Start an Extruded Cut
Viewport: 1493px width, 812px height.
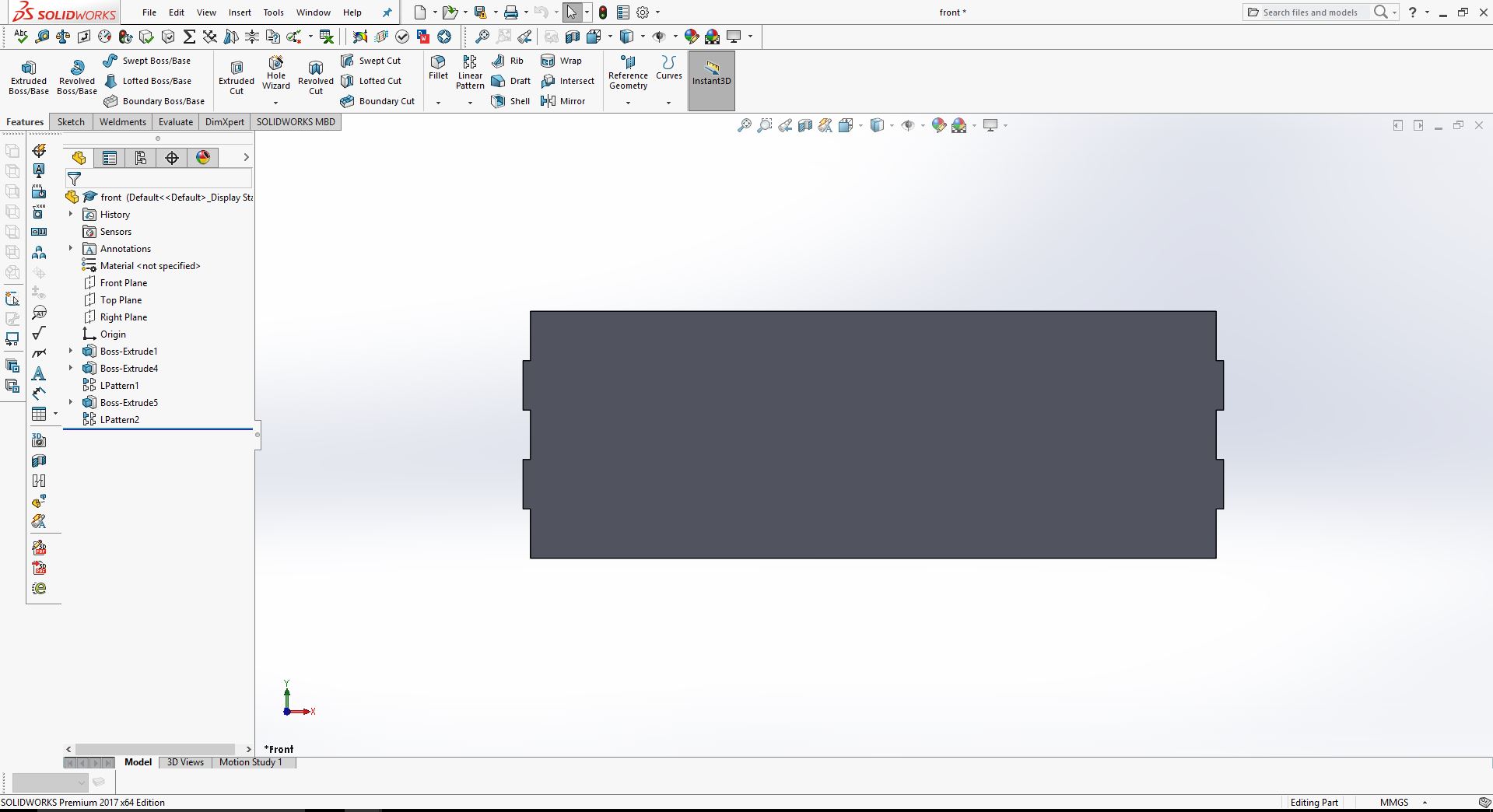[x=237, y=78]
